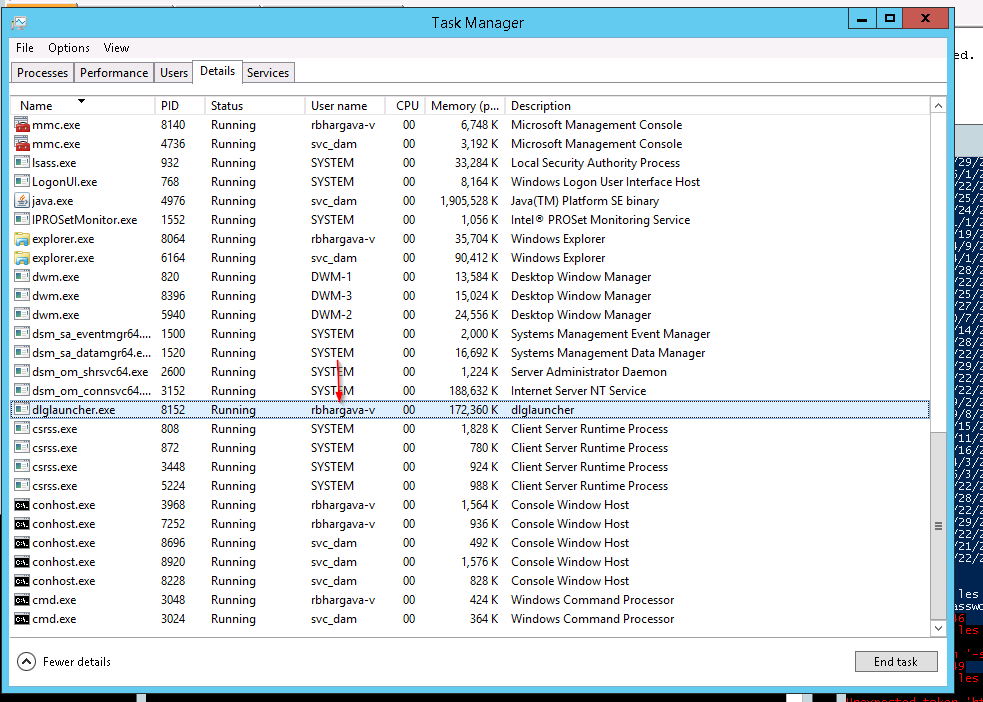Click the 'Java(TM) Platform SE binary' description
Screen dimensions: 983x702
click(585, 201)
